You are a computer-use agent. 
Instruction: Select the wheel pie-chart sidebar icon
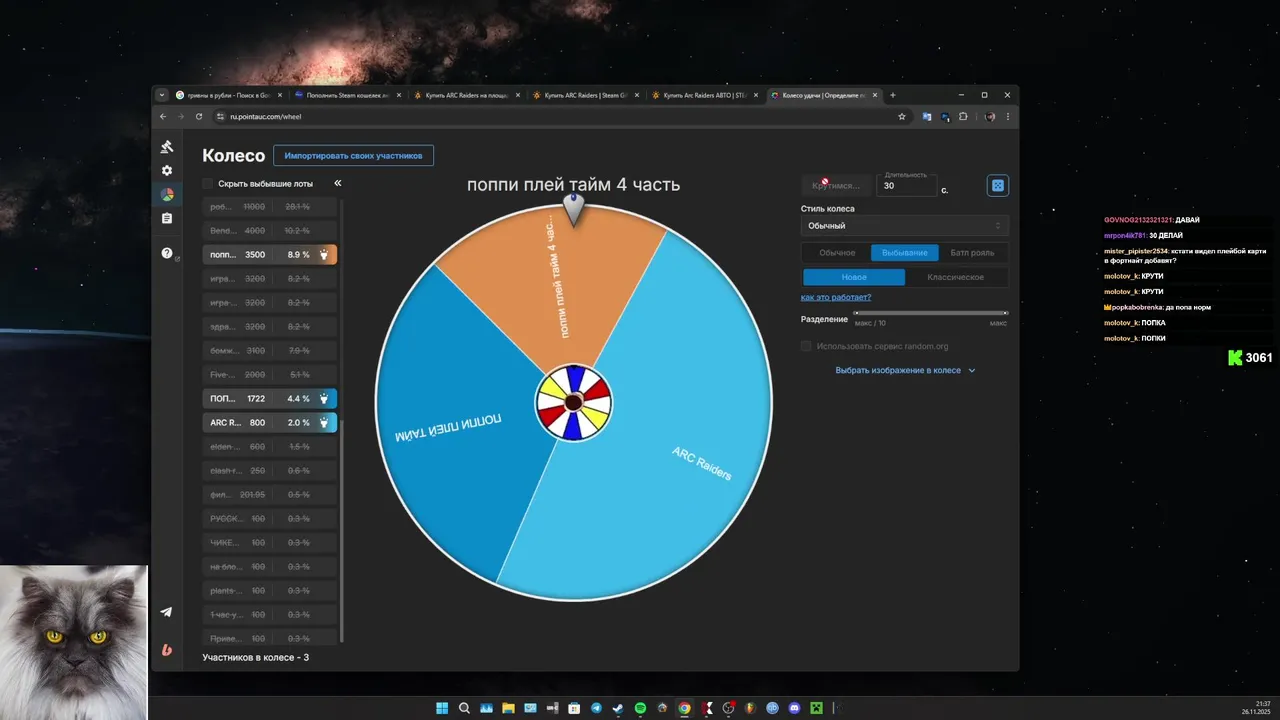click(167, 195)
